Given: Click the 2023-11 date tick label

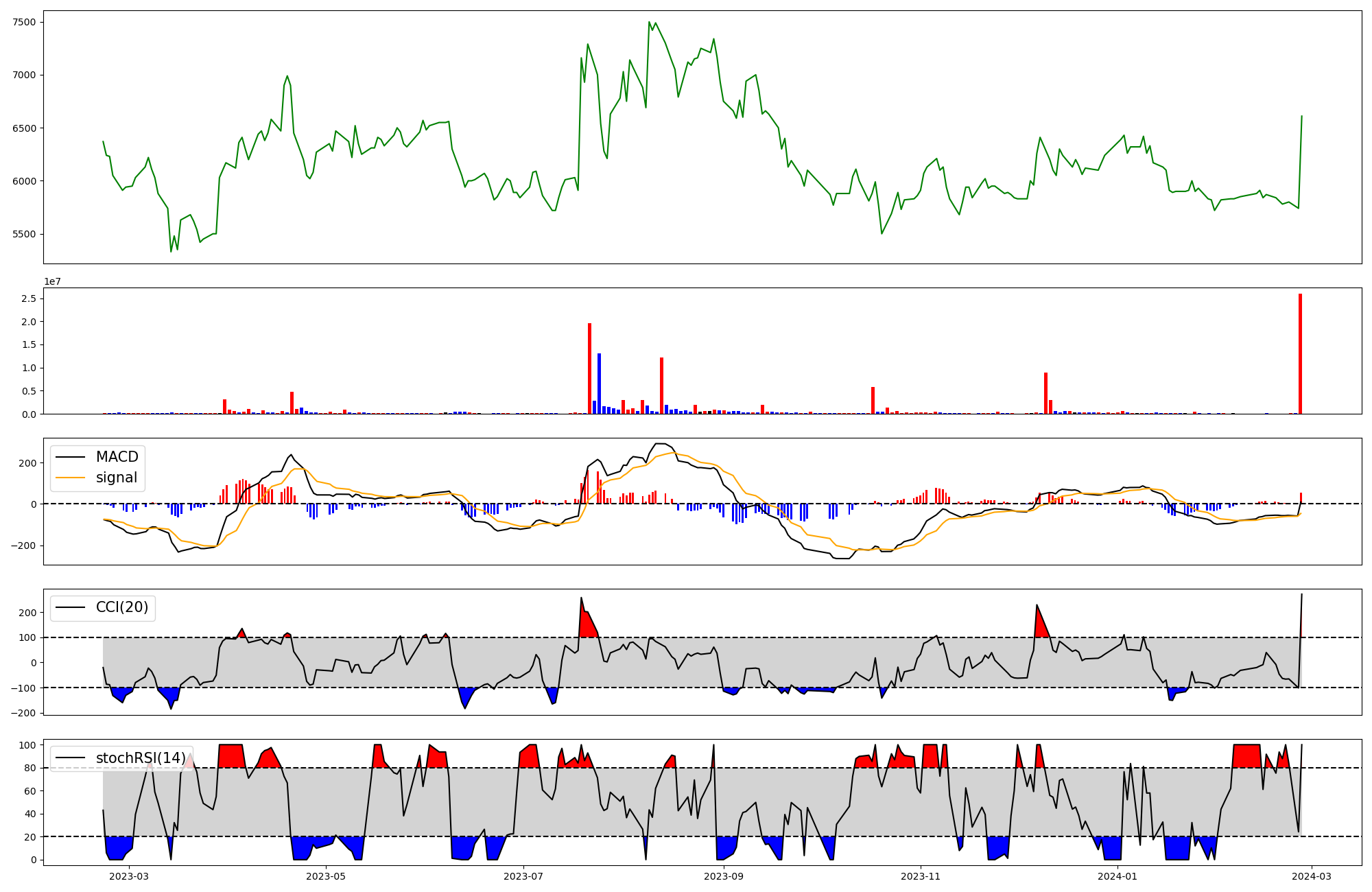Looking at the screenshot, I should pos(920,876).
